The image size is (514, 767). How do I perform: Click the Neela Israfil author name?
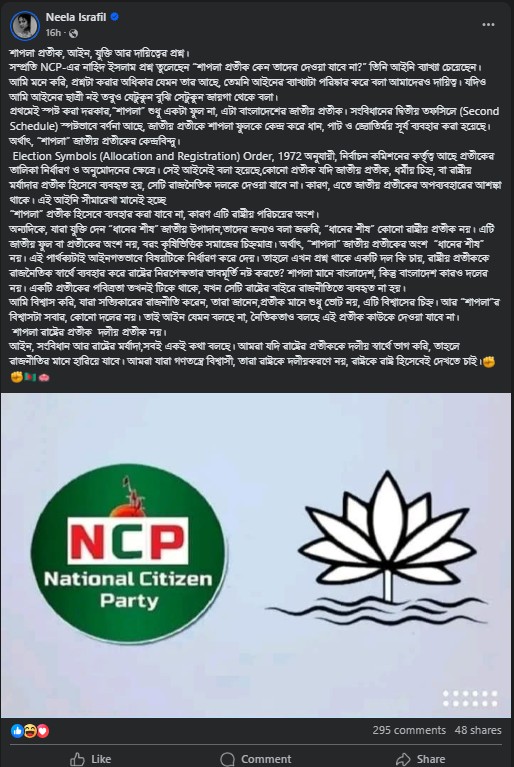(76, 17)
